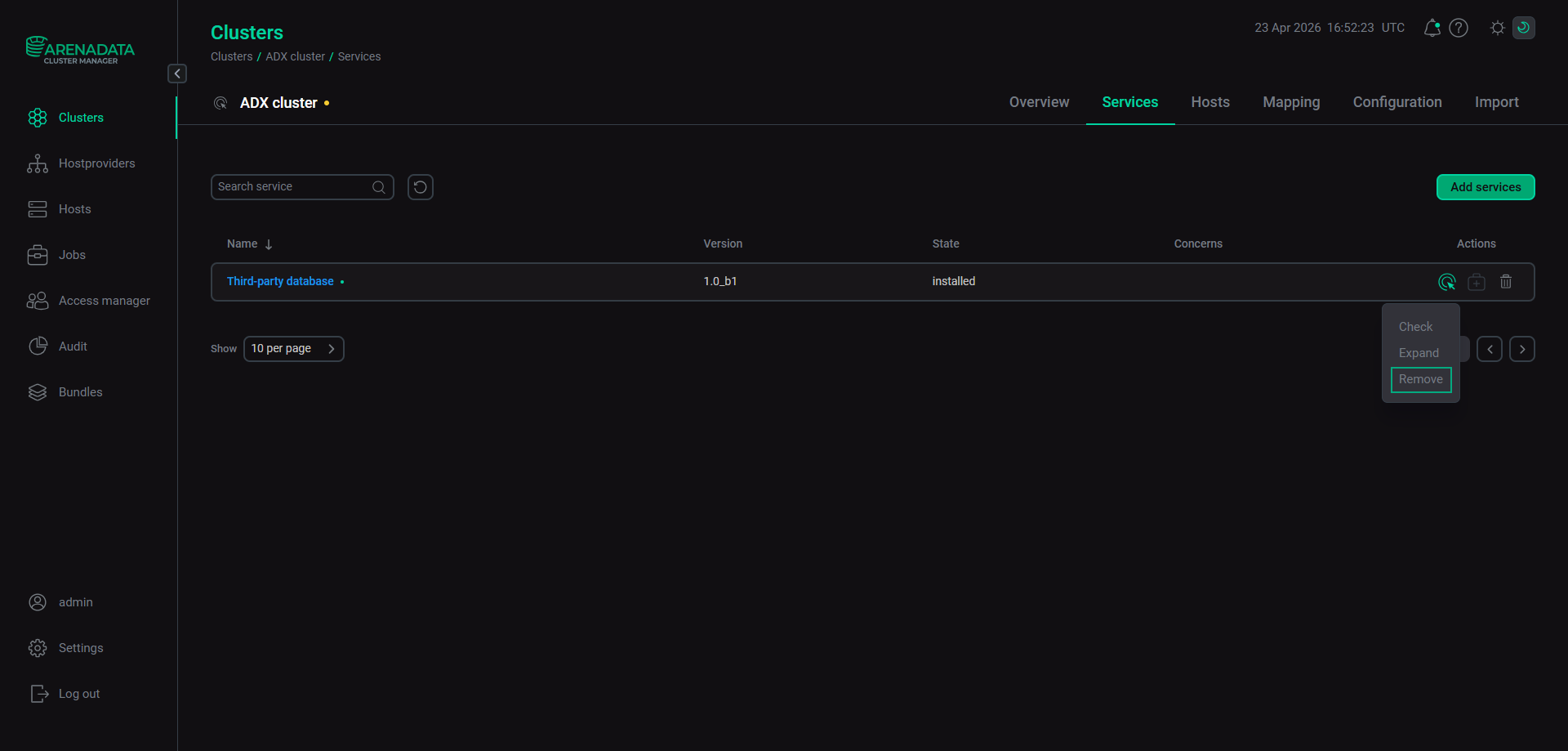Click the Concerns column header
1568x751 pixels.
[1198, 244]
